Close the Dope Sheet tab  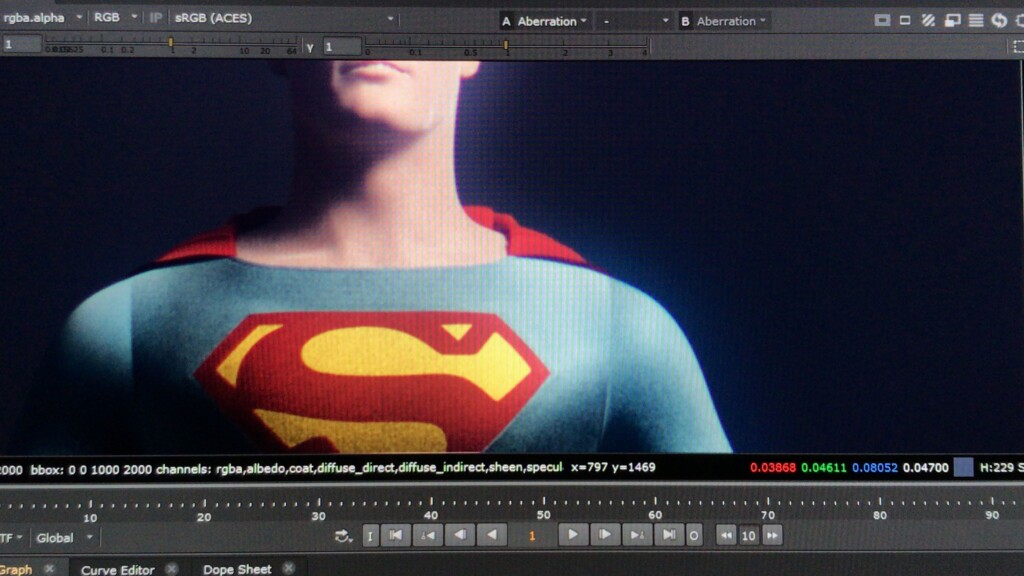[289, 569]
